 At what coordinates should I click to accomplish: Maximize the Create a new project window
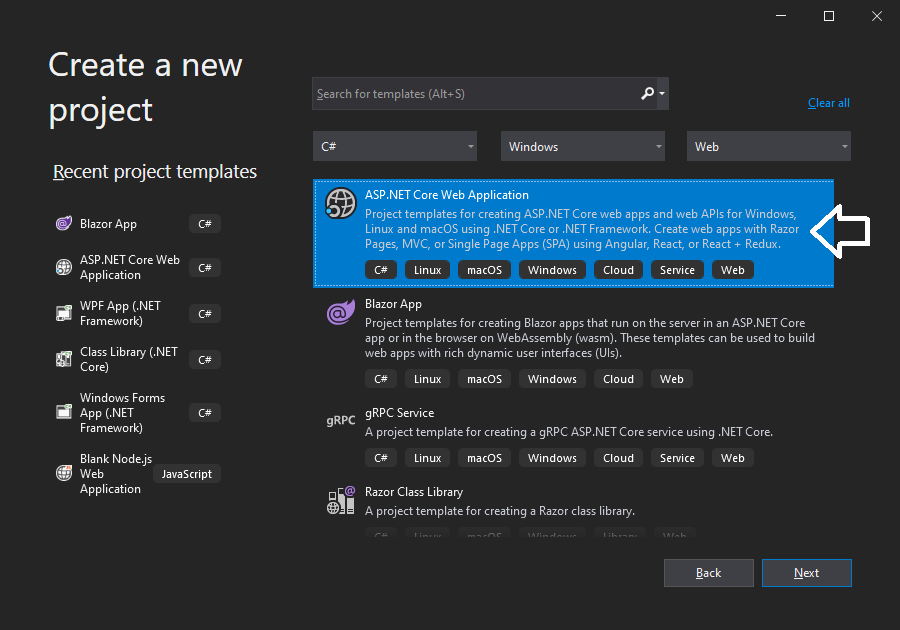829,16
